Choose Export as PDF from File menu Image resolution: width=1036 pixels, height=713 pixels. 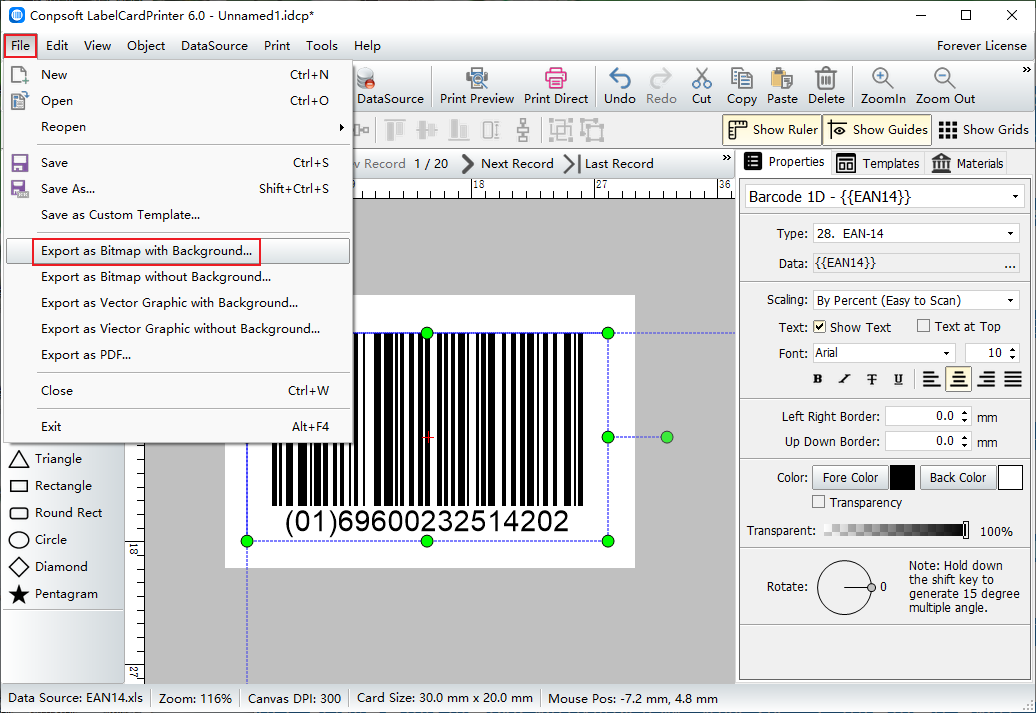pyautogui.click(x=178, y=355)
